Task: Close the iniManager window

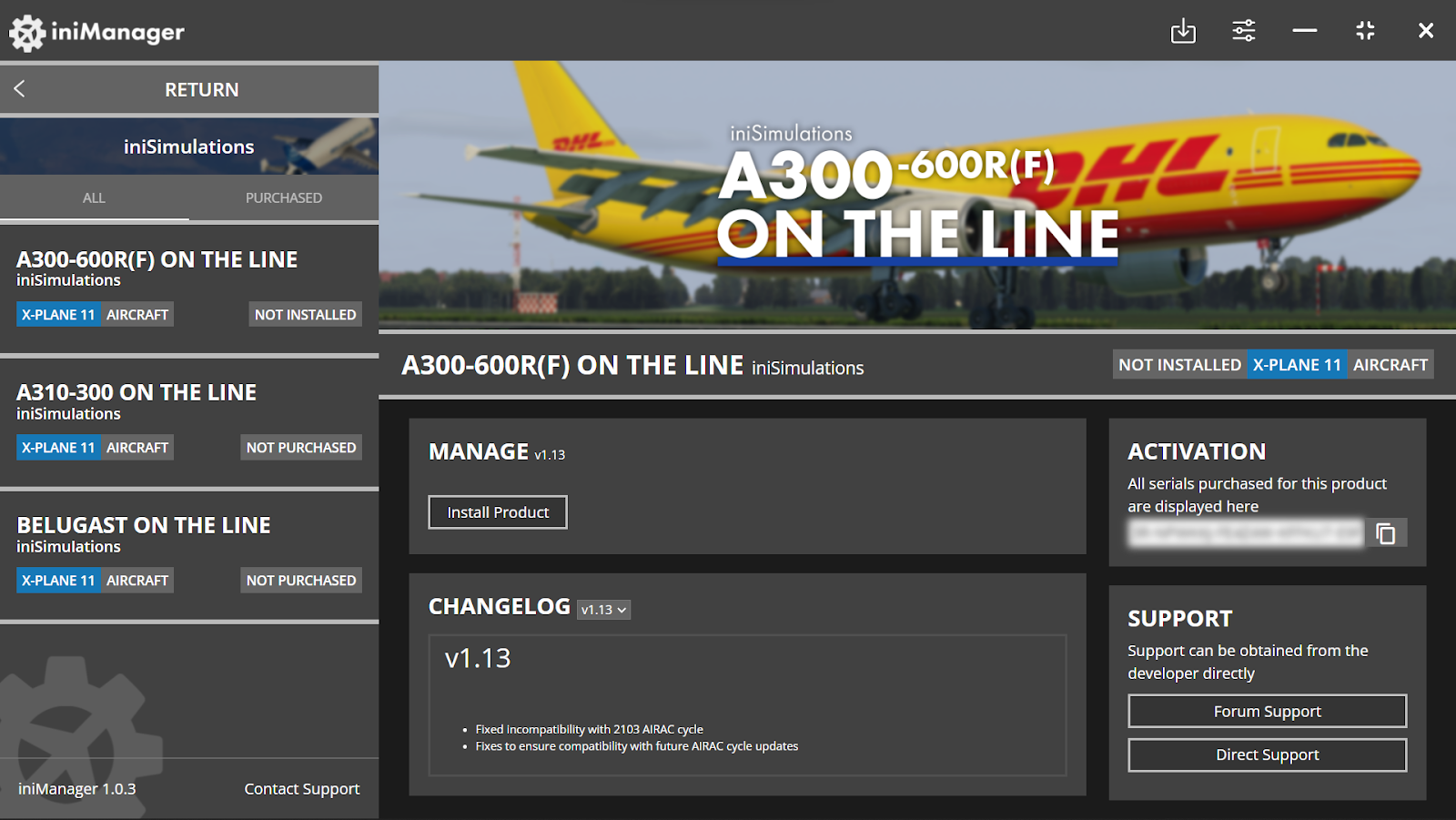Action: coord(1426,31)
